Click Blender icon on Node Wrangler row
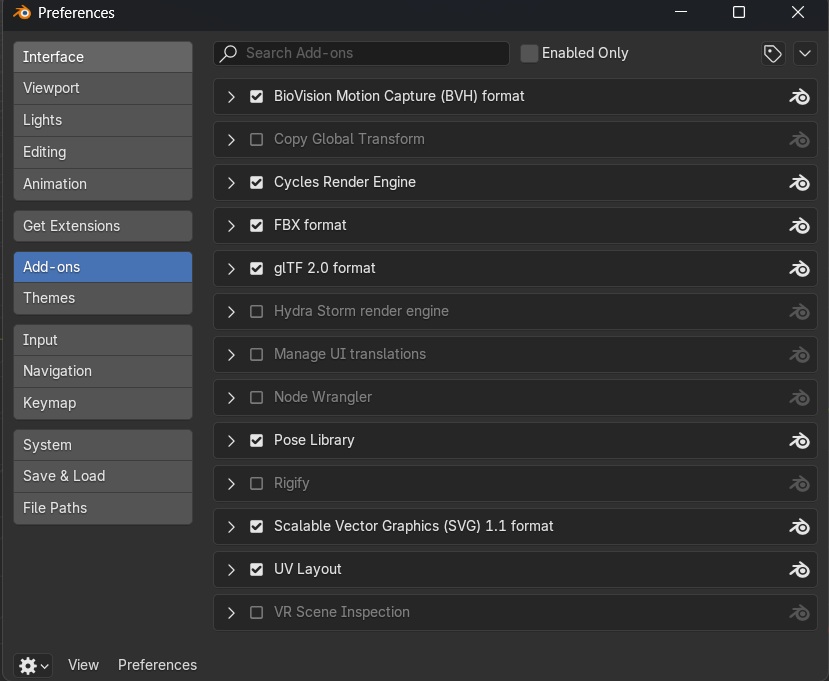Image resolution: width=829 pixels, height=681 pixels. [799, 398]
